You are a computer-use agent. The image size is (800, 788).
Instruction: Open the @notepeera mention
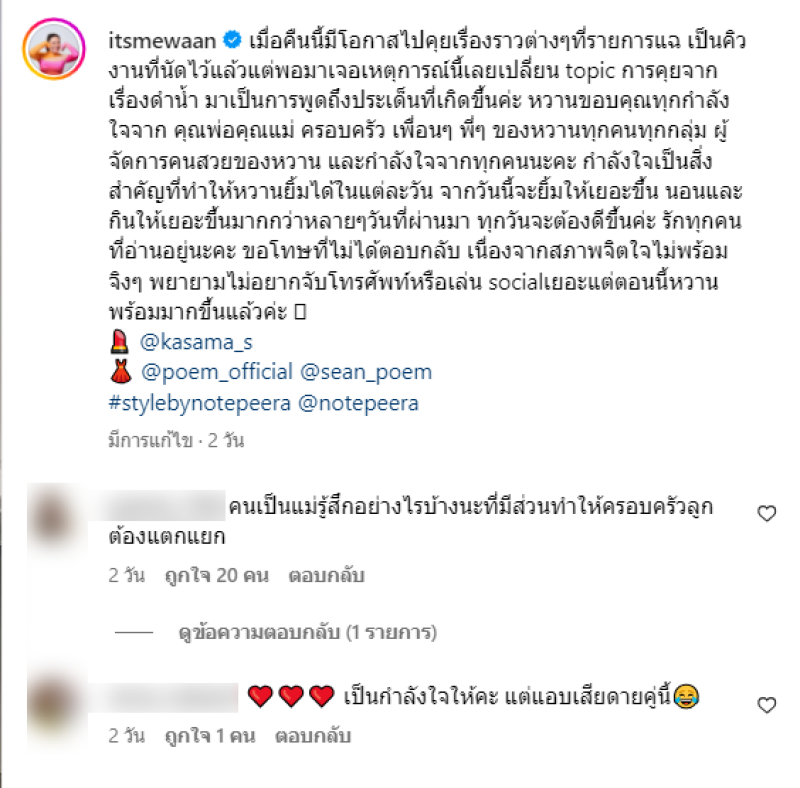(x=358, y=403)
